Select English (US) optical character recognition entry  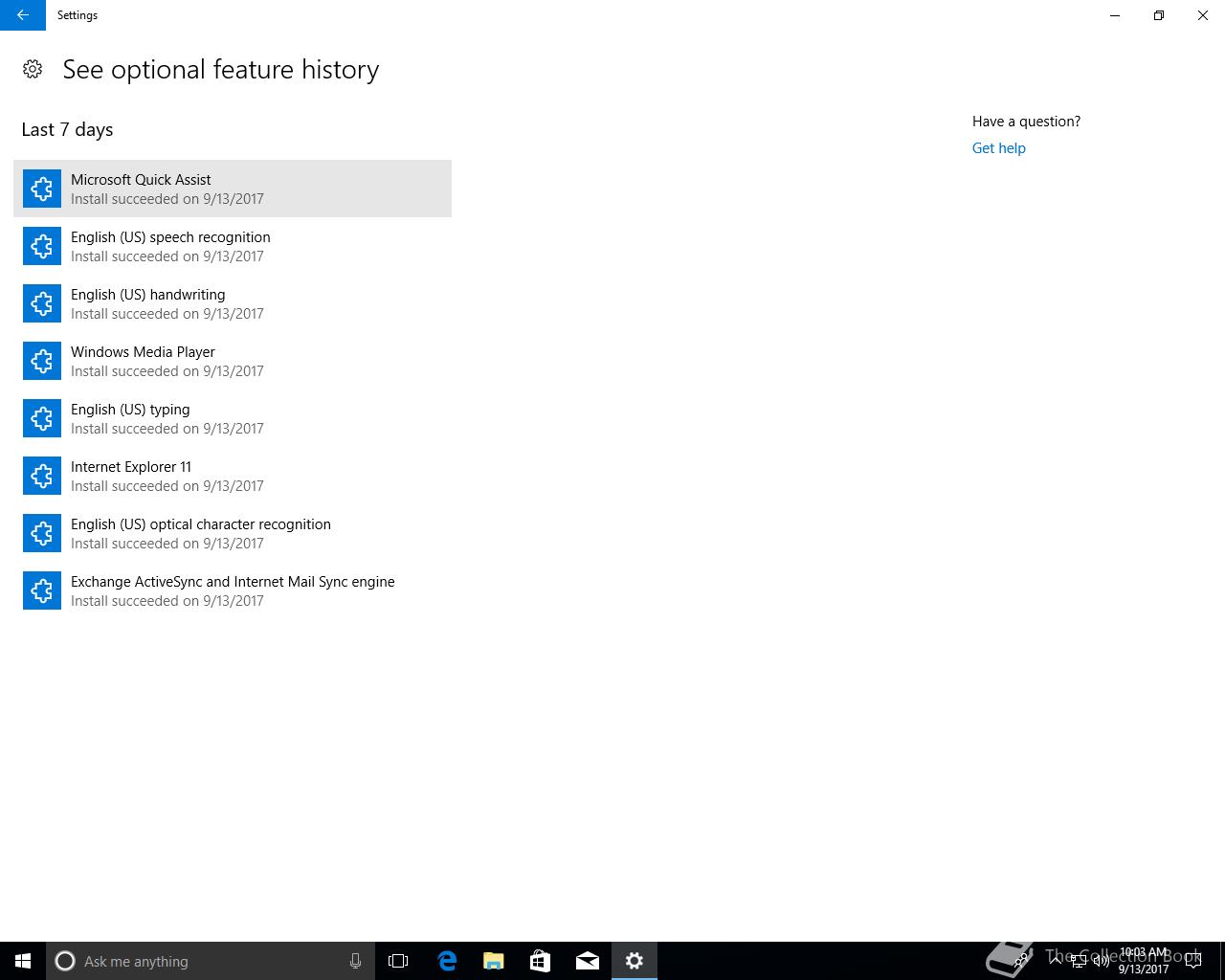click(x=233, y=533)
